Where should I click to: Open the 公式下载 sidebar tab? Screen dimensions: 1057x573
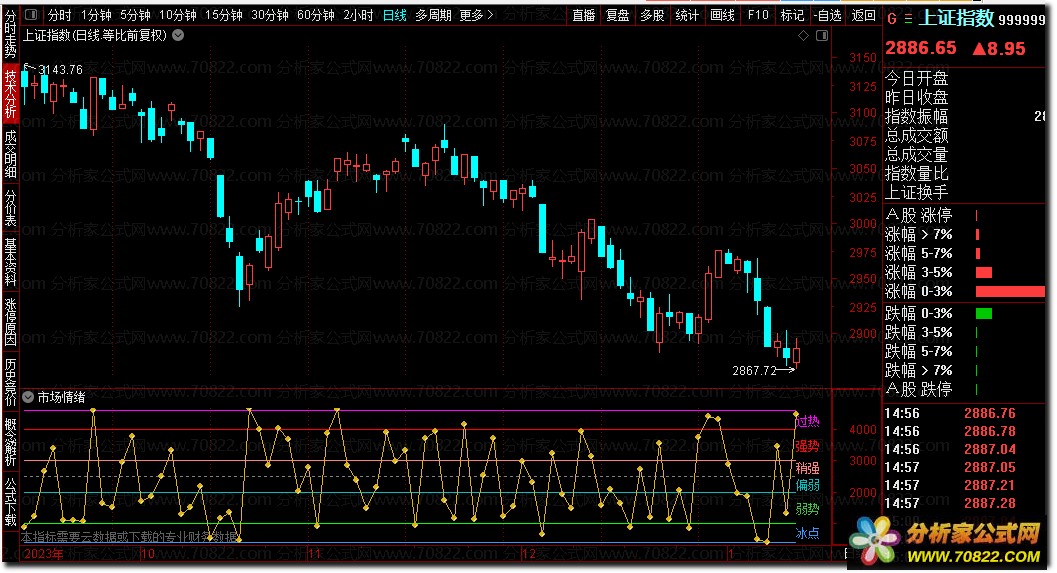point(10,502)
